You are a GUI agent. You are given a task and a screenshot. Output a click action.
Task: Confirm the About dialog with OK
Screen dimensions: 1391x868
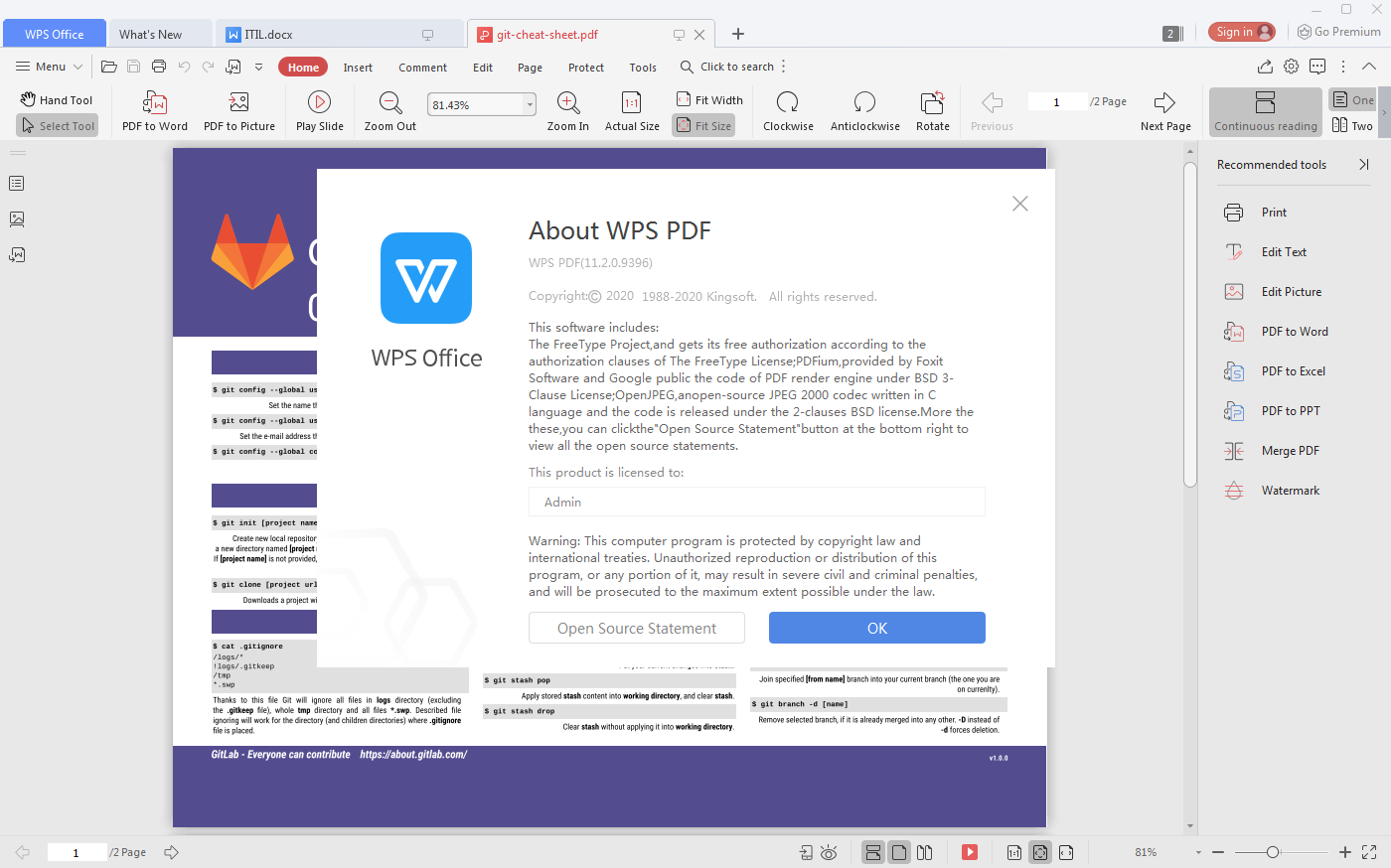click(x=876, y=628)
